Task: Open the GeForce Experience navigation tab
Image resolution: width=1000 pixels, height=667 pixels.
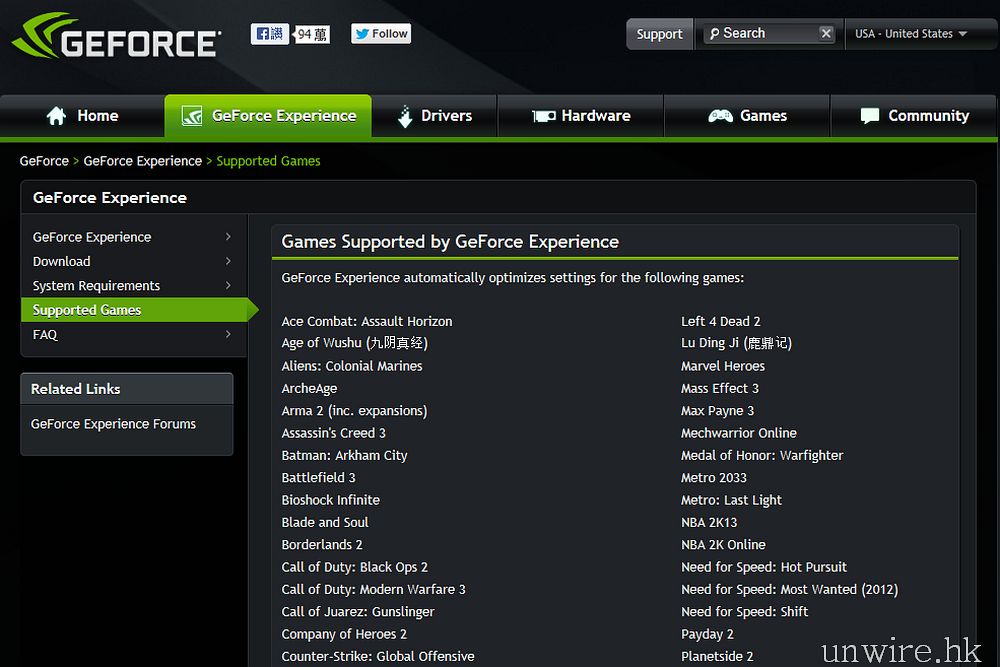Action: click(x=268, y=116)
